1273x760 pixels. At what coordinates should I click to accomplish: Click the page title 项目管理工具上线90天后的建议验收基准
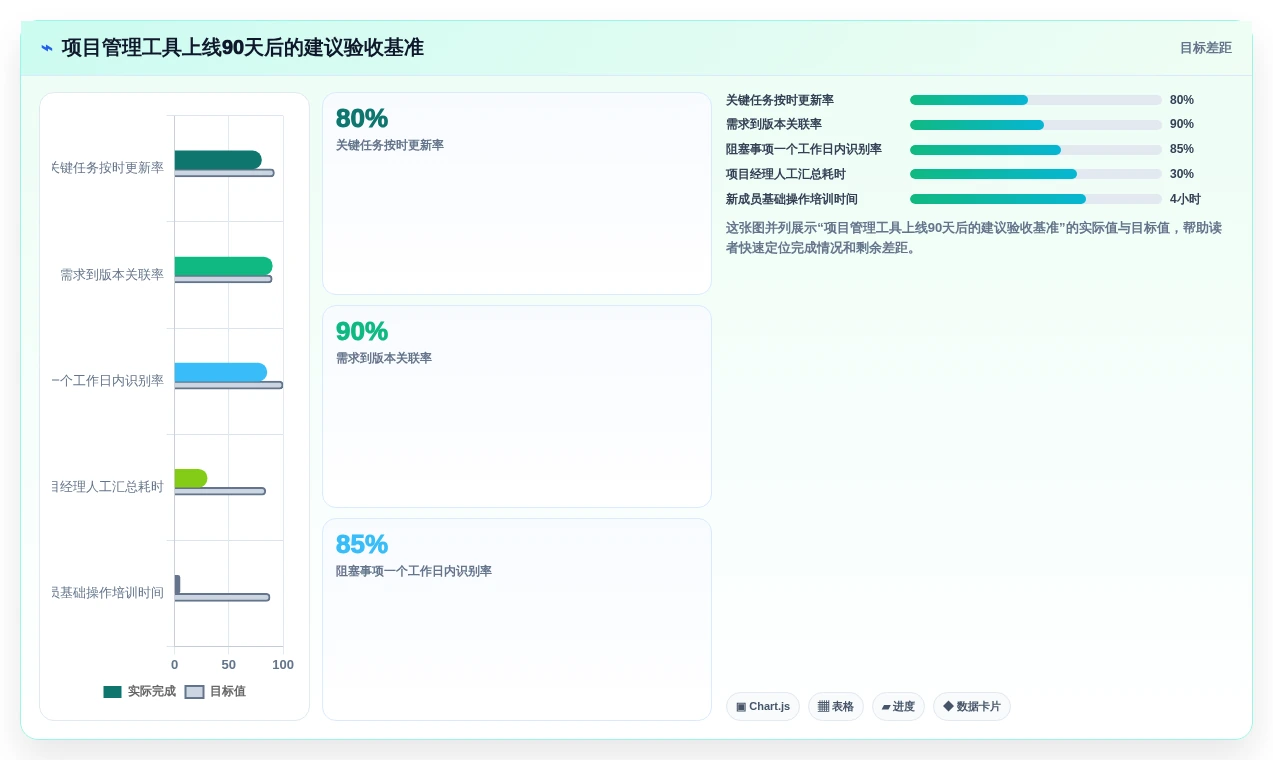(x=243, y=47)
